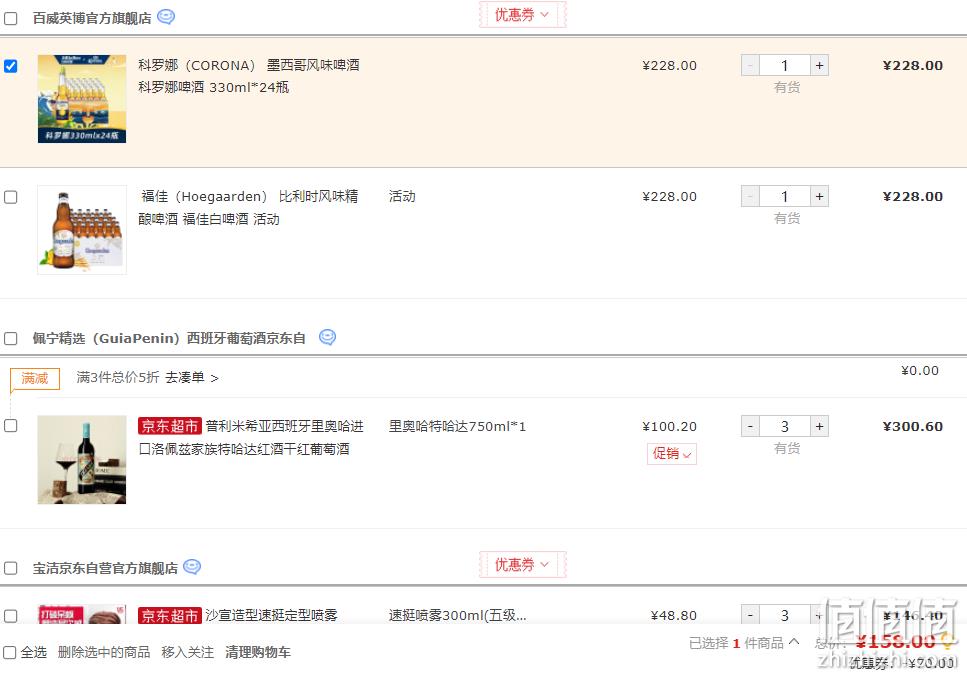Toggle the 全选 select-all checkbox
The image size is (967, 677).
10,652
